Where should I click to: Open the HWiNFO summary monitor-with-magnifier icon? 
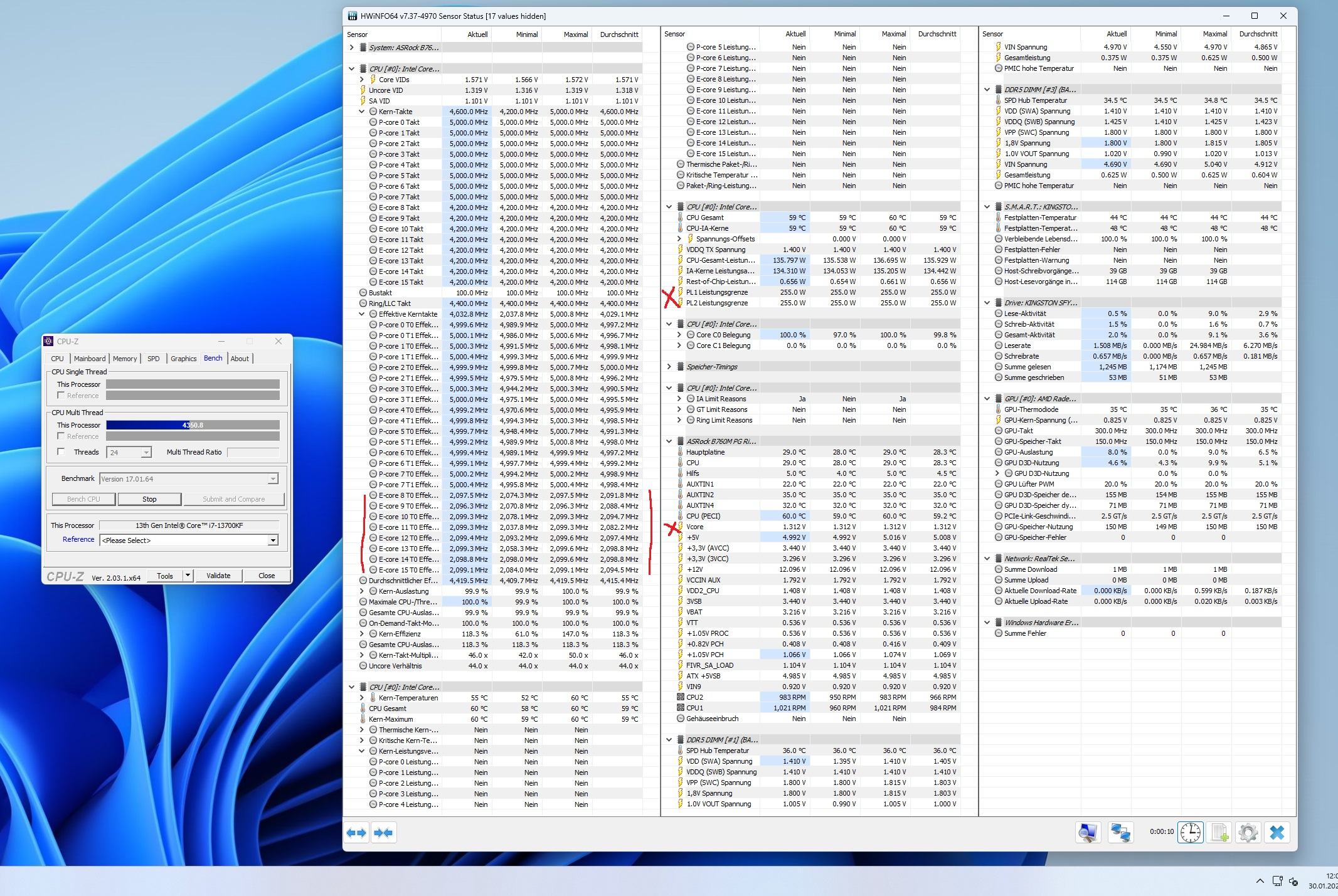(x=1088, y=833)
